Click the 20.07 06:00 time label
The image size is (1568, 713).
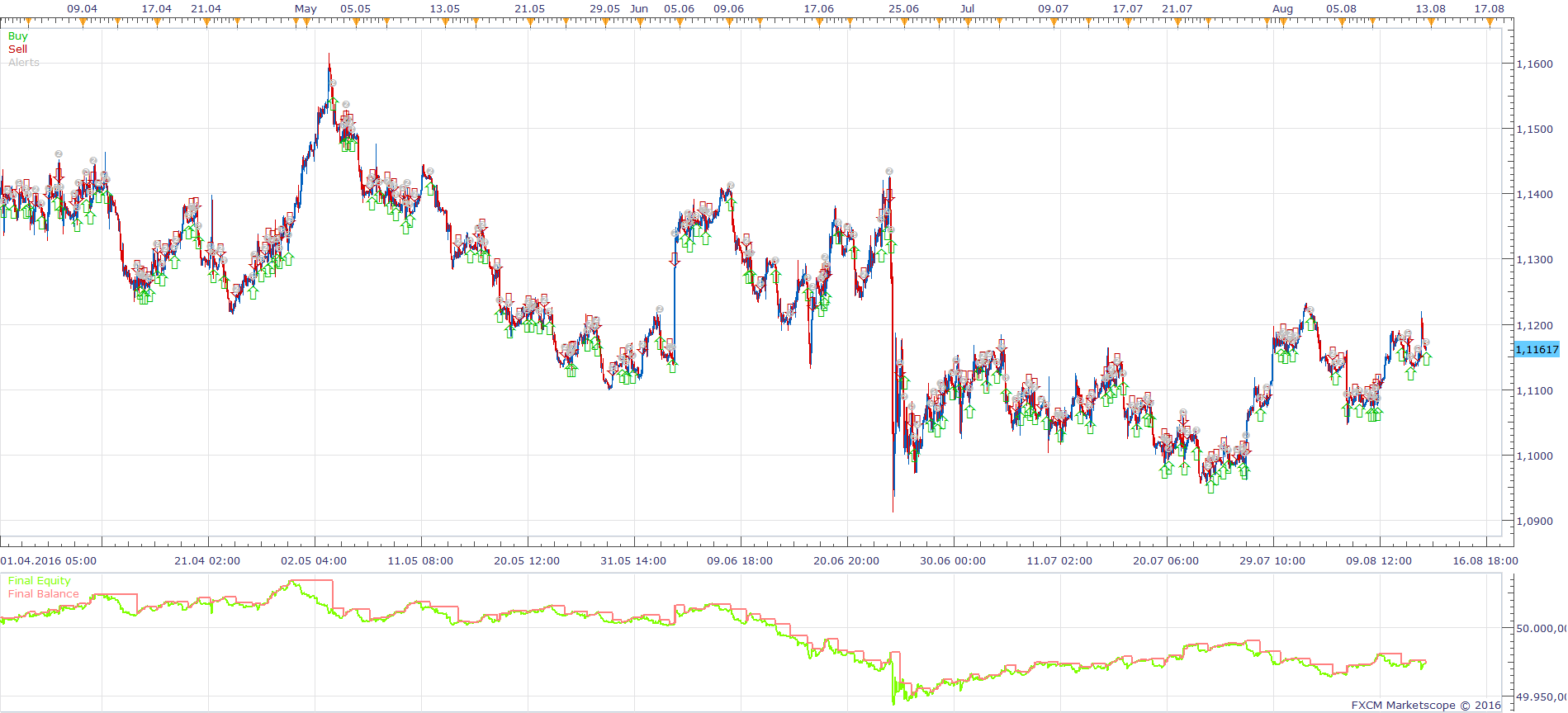[x=1166, y=561]
